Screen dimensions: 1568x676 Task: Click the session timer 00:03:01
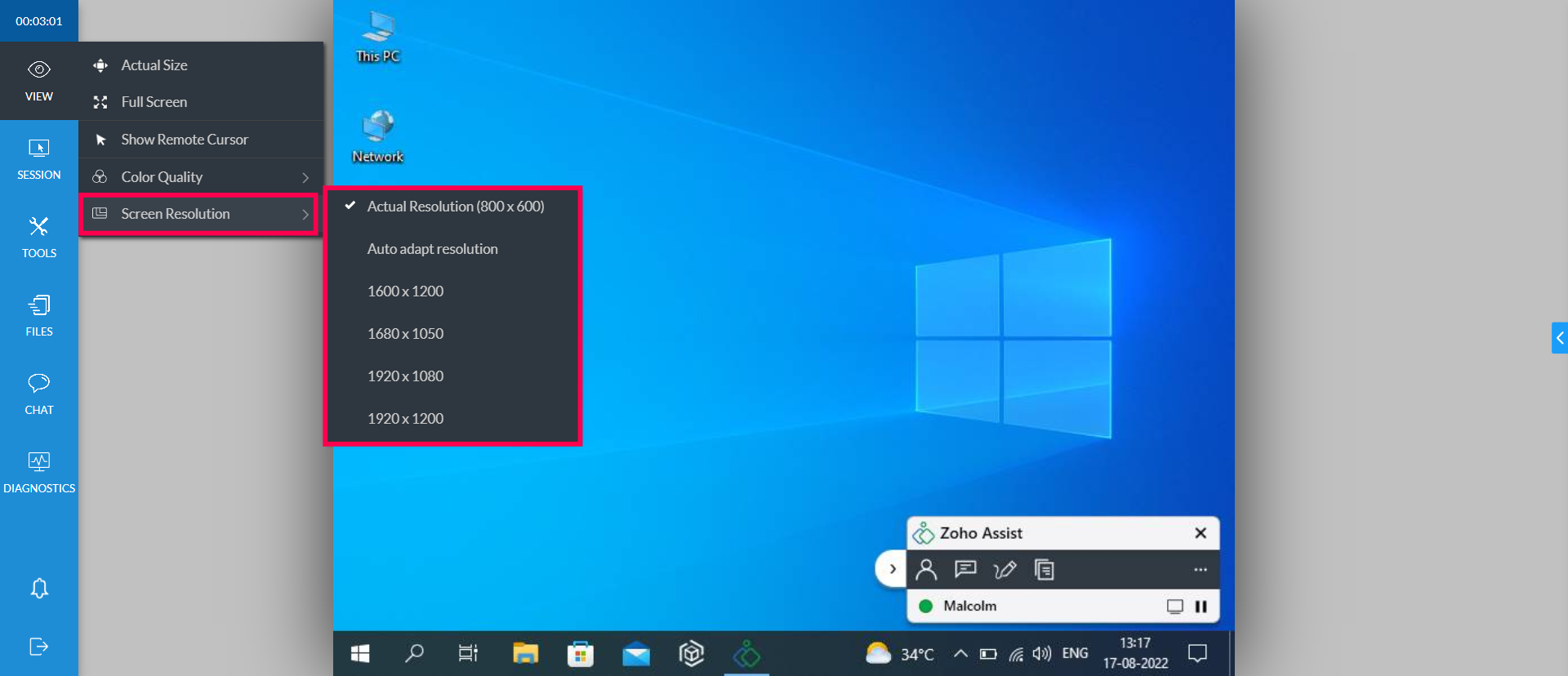(x=39, y=21)
